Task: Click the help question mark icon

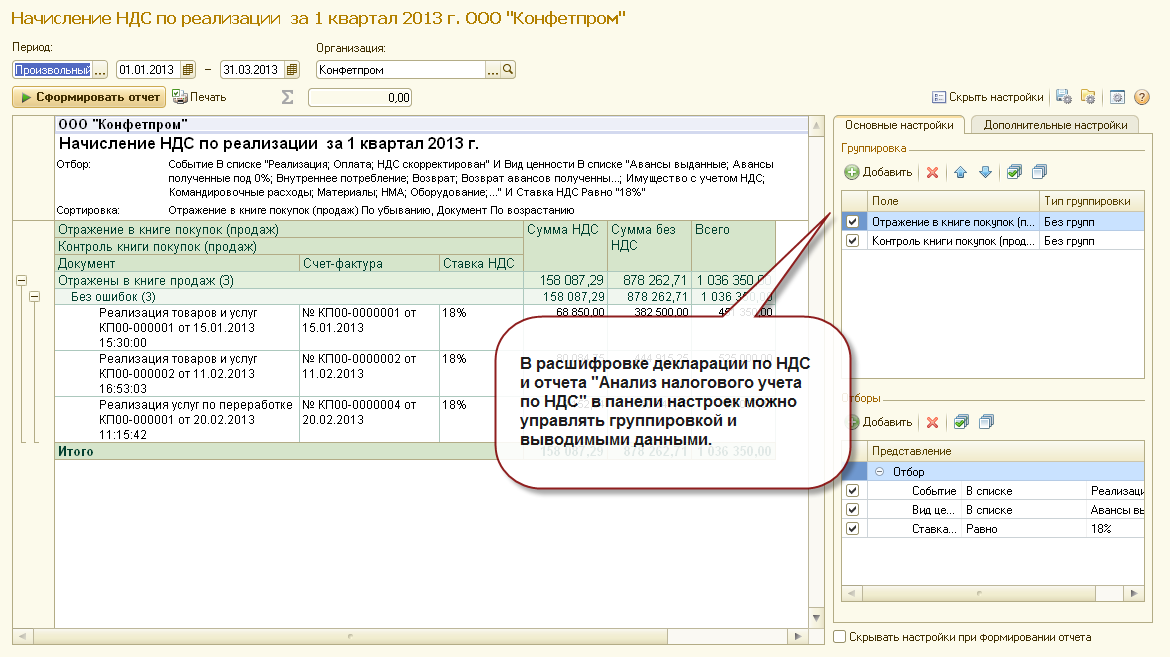Action: (1142, 97)
